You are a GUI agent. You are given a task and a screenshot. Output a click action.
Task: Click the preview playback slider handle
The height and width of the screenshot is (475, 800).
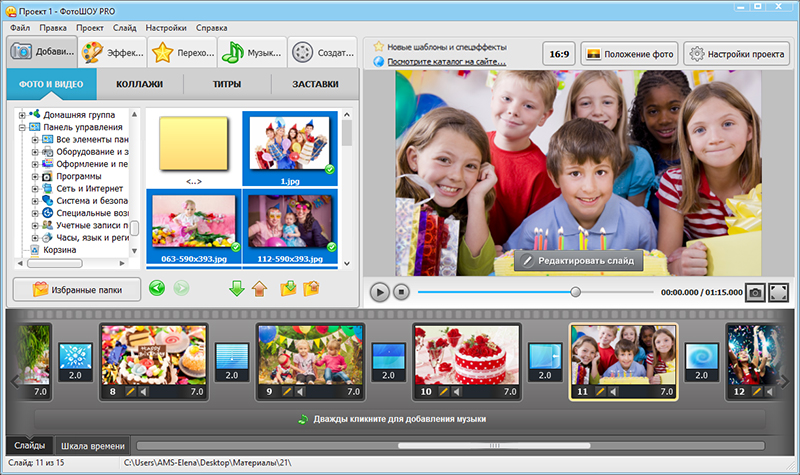point(576,292)
